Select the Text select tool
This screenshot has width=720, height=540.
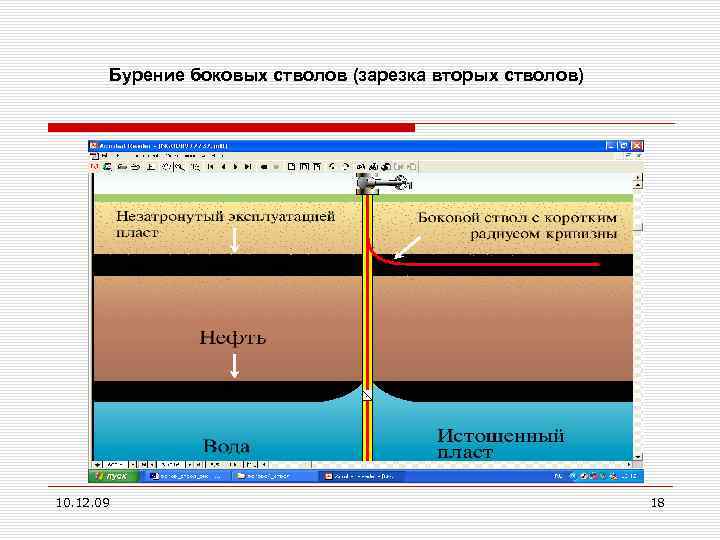coord(196,167)
